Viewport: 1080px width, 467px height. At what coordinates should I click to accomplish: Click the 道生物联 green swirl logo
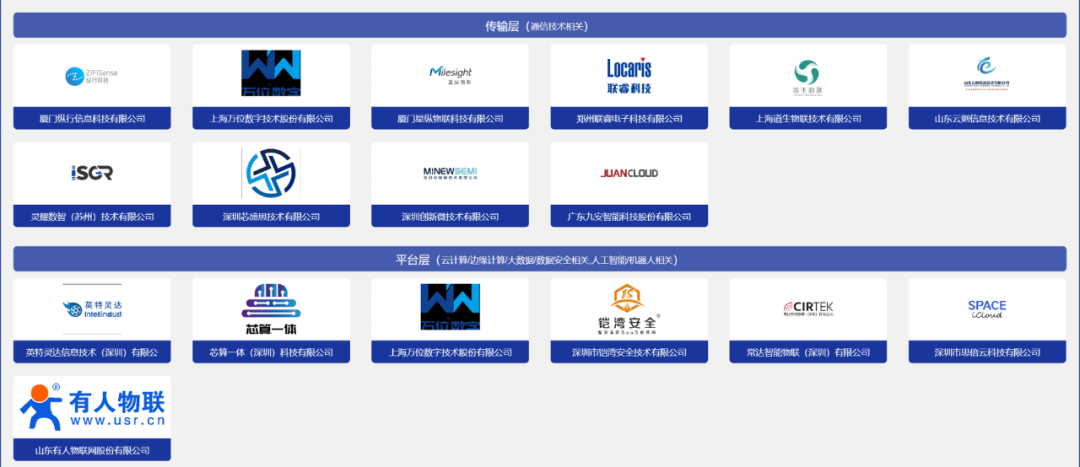[807, 78]
